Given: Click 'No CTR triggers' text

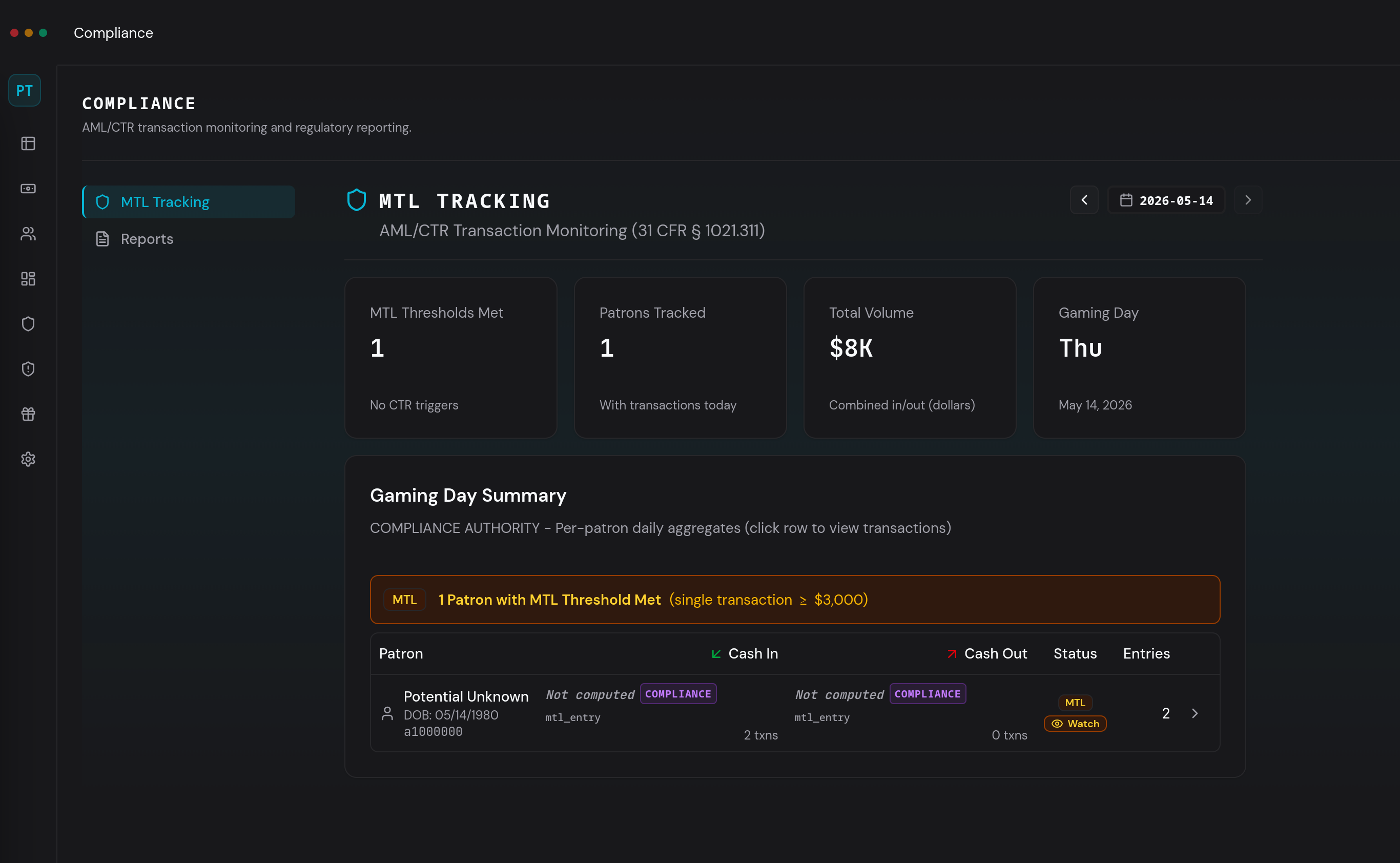Looking at the screenshot, I should [x=414, y=405].
